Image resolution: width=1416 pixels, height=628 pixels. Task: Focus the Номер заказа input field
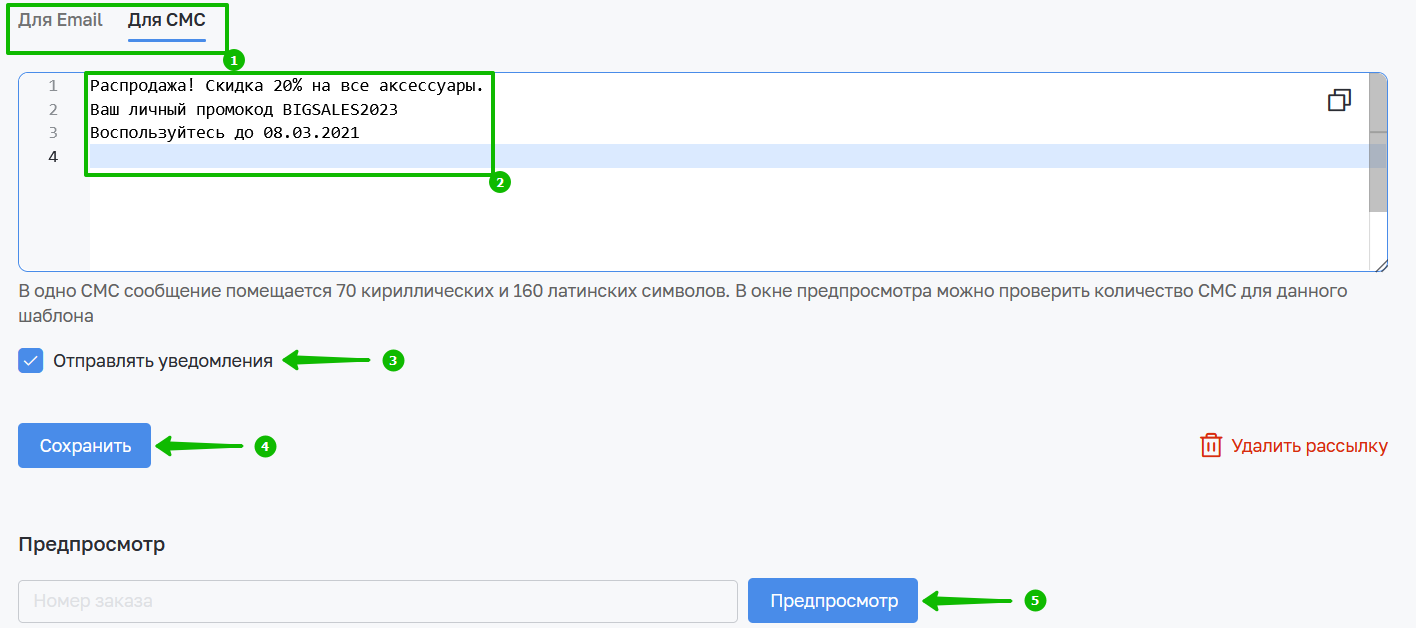(378, 601)
